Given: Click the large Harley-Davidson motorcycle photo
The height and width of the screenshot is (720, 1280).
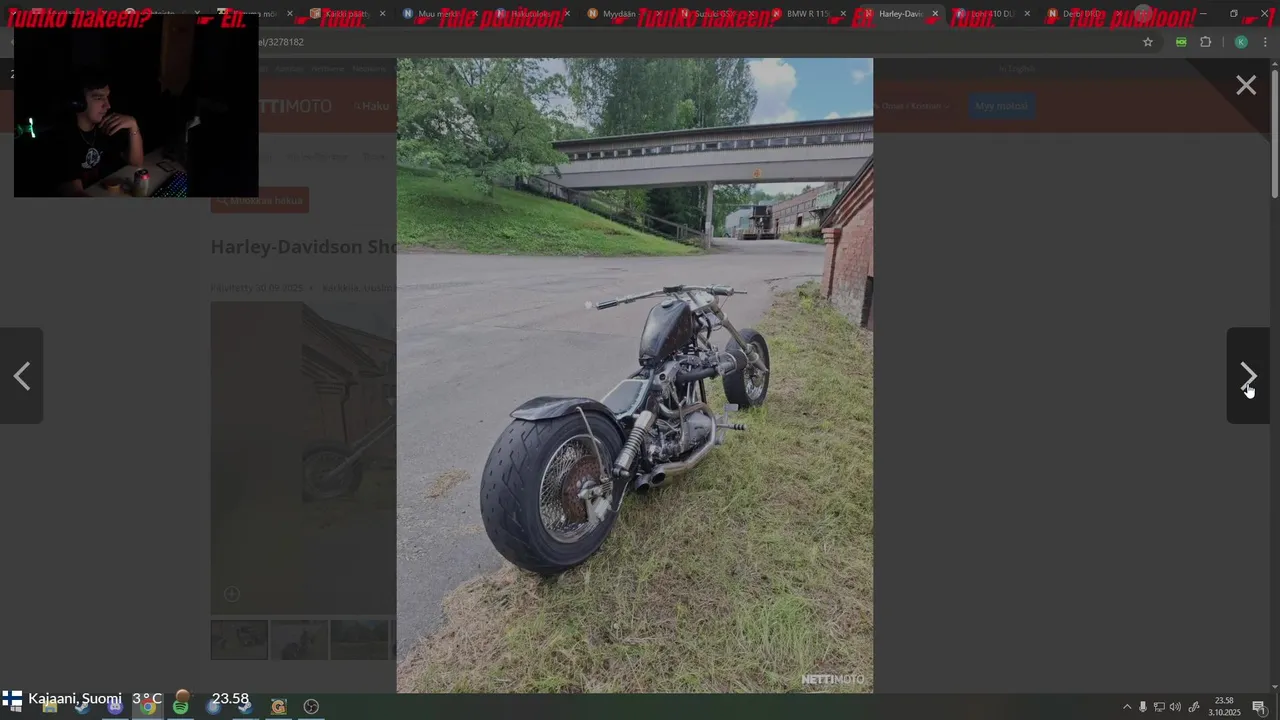Looking at the screenshot, I should click(635, 375).
